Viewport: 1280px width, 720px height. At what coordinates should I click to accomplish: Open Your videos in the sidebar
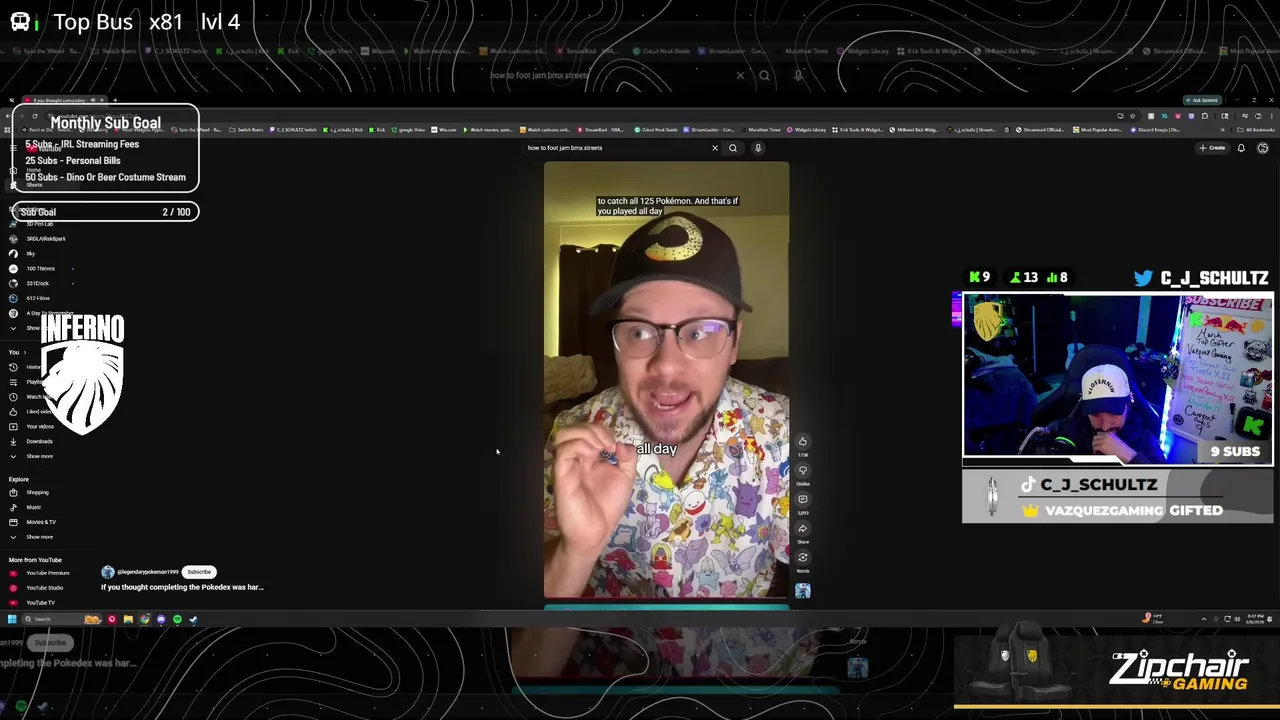pyautogui.click(x=30, y=427)
